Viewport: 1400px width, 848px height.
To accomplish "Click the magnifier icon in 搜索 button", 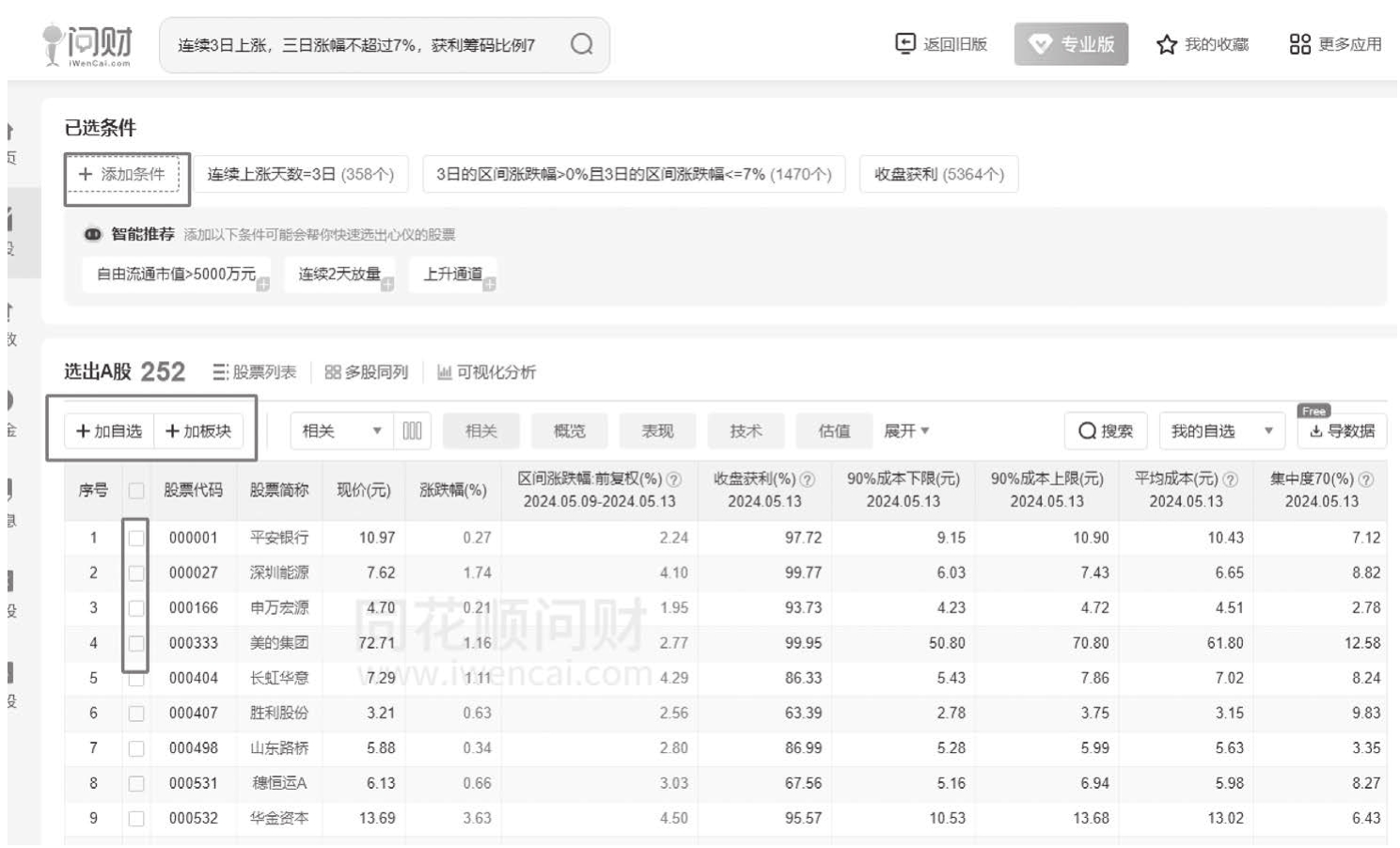I will 1088,431.
